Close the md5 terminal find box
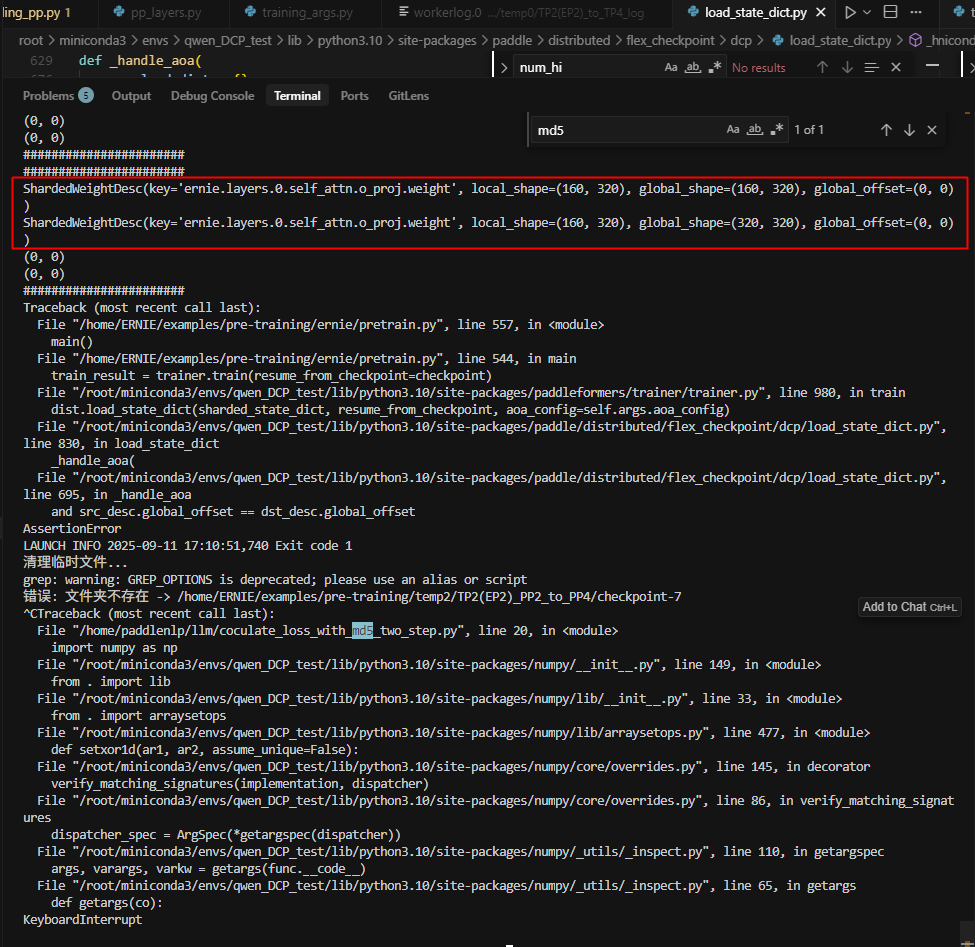The height and width of the screenshot is (947, 975). point(932,130)
